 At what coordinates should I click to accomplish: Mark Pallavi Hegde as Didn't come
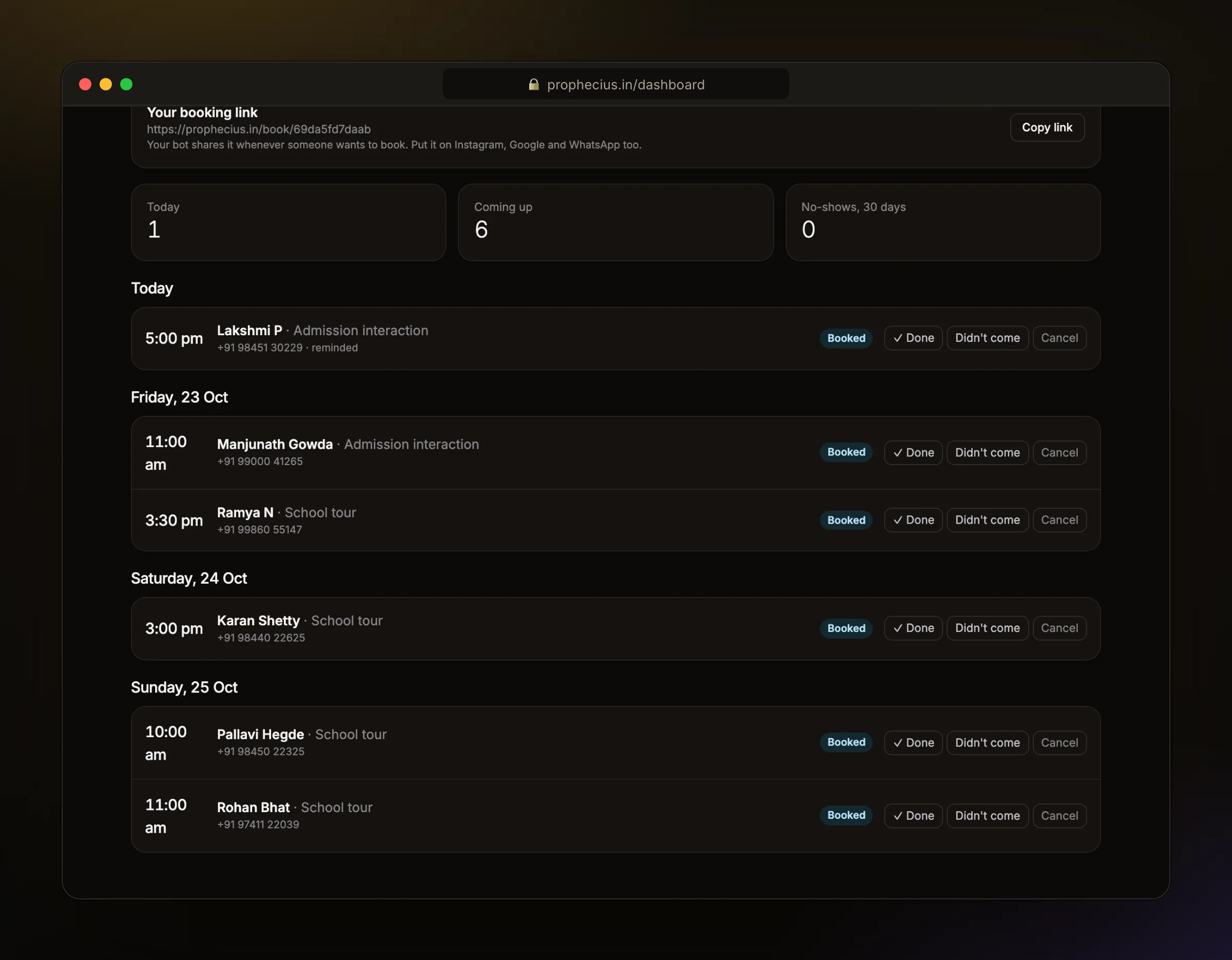click(x=987, y=743)
